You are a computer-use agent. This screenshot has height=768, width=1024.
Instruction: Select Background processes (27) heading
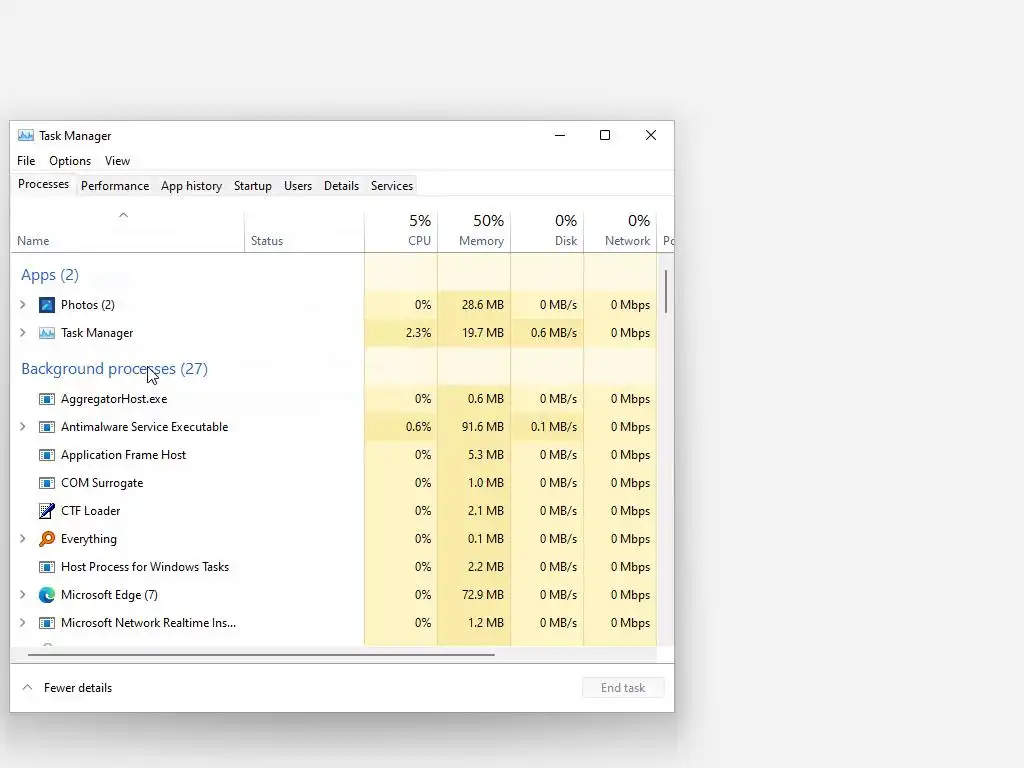pos(114,369)
